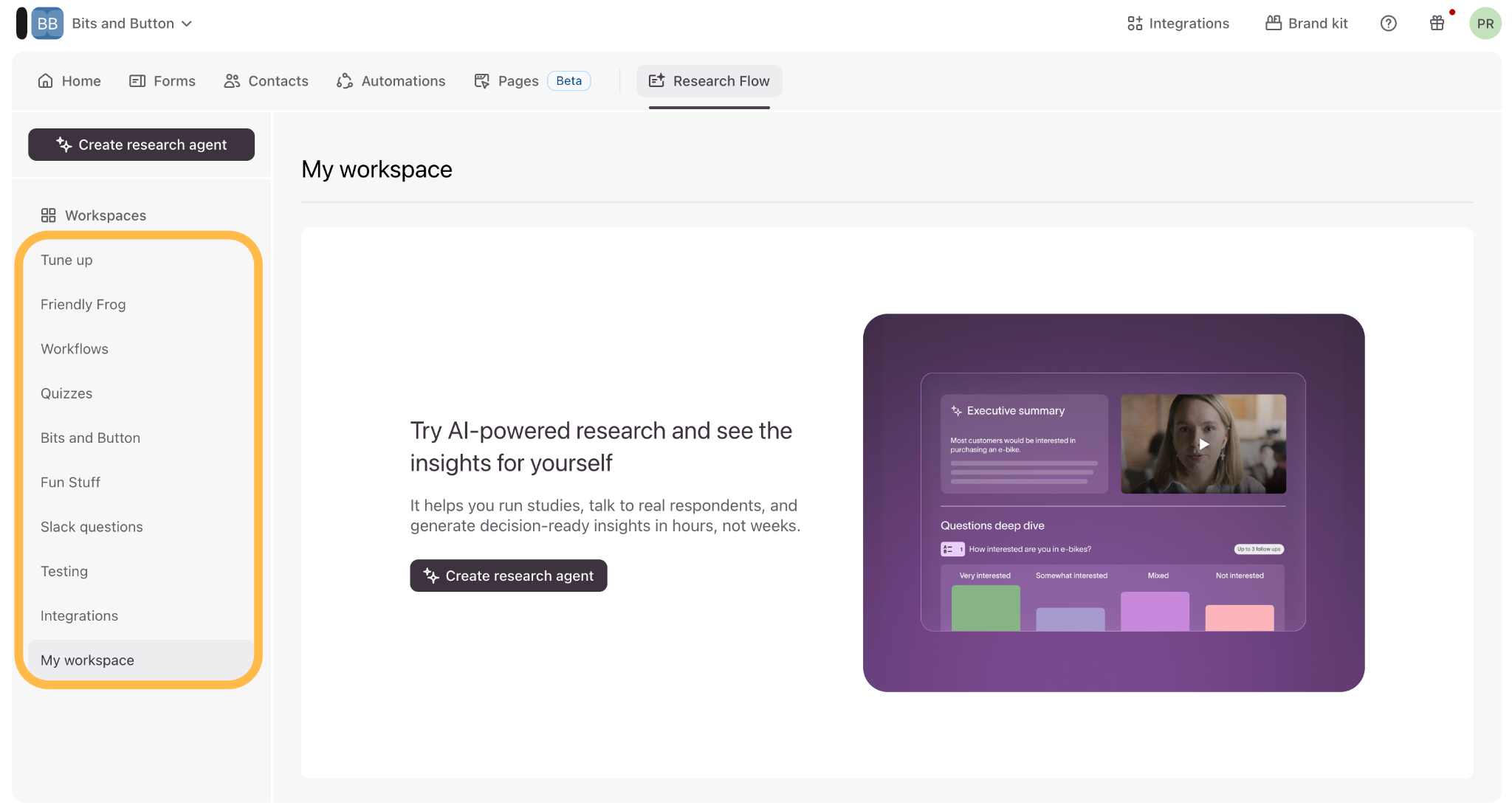Open the Contacts tab
1512x808 pixels.
tap(267, 81)
